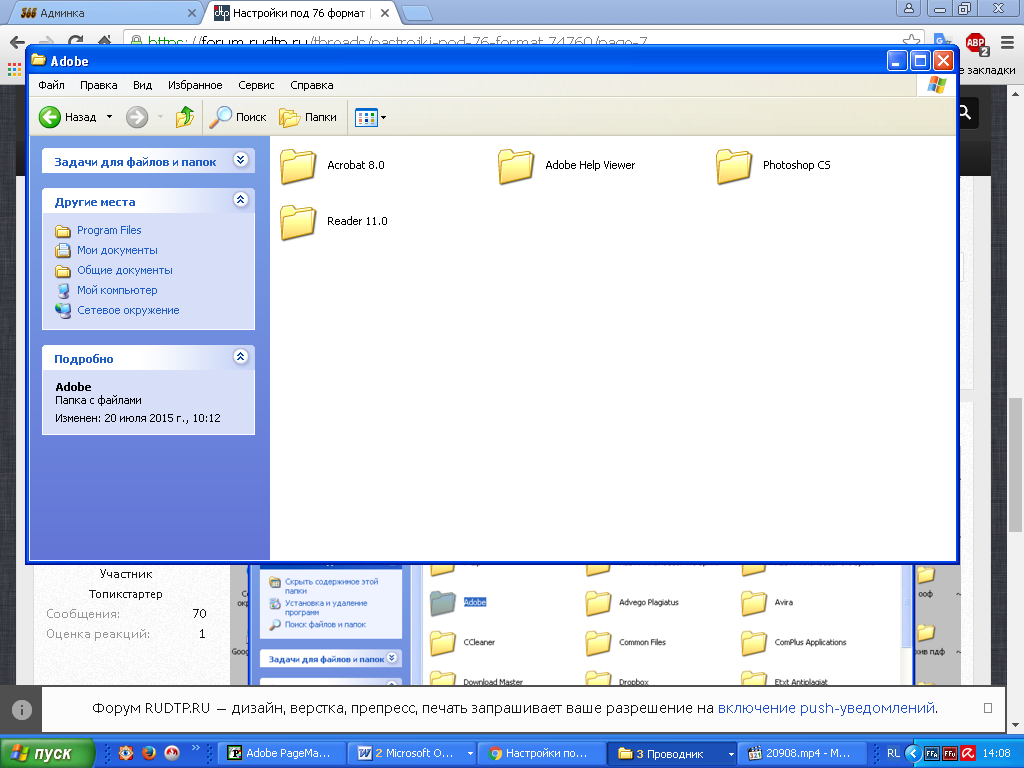The image size is (1024, 768).
Task: Open Microsoft Office taskbar group
Action: pos(411,753)
